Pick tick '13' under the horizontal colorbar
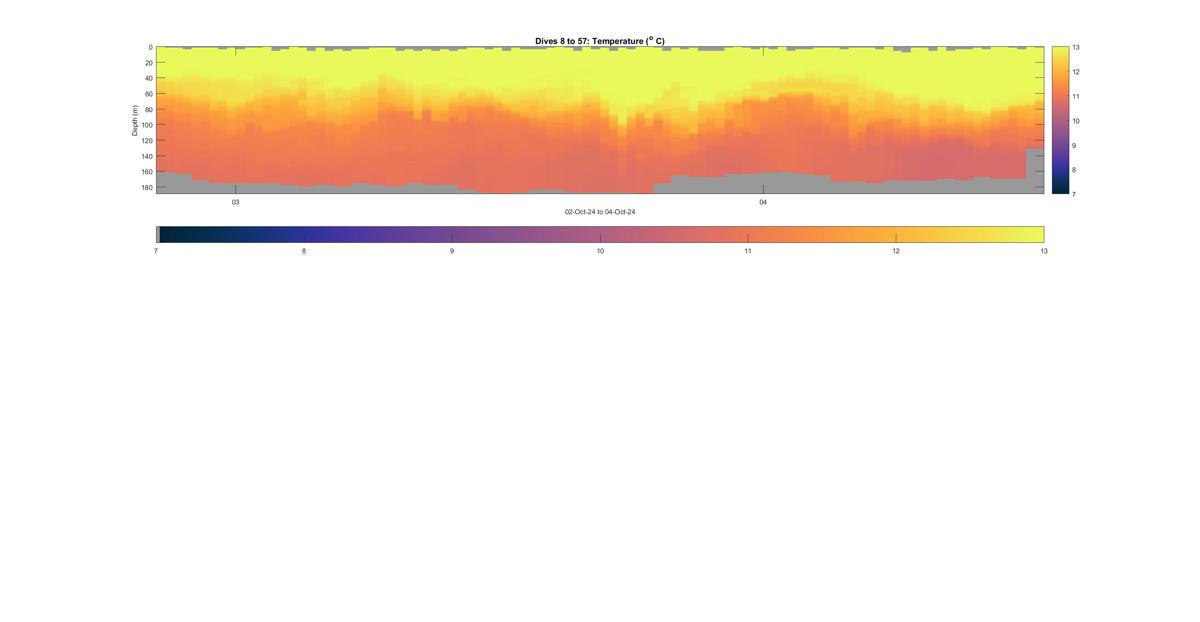 [x=1044, y=251]
